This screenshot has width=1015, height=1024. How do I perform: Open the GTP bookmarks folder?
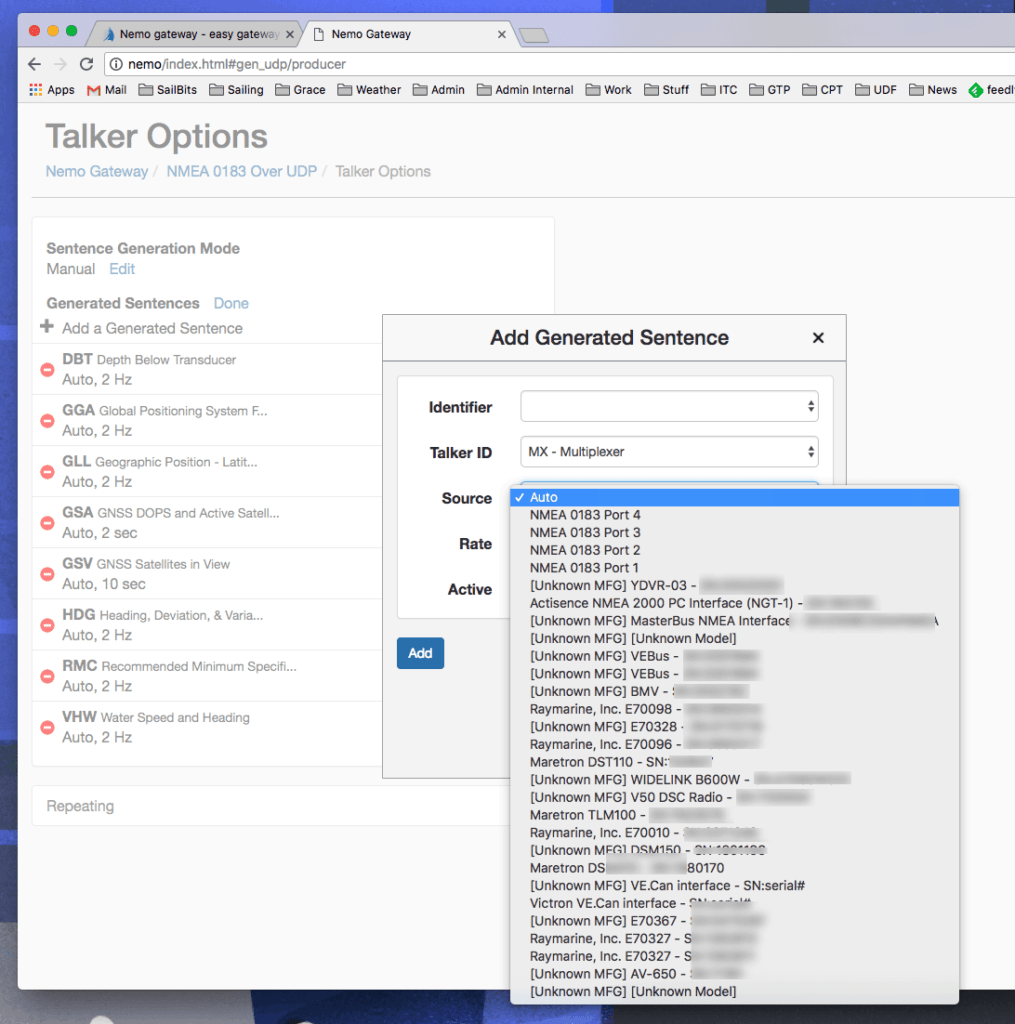tap(770, 89)
